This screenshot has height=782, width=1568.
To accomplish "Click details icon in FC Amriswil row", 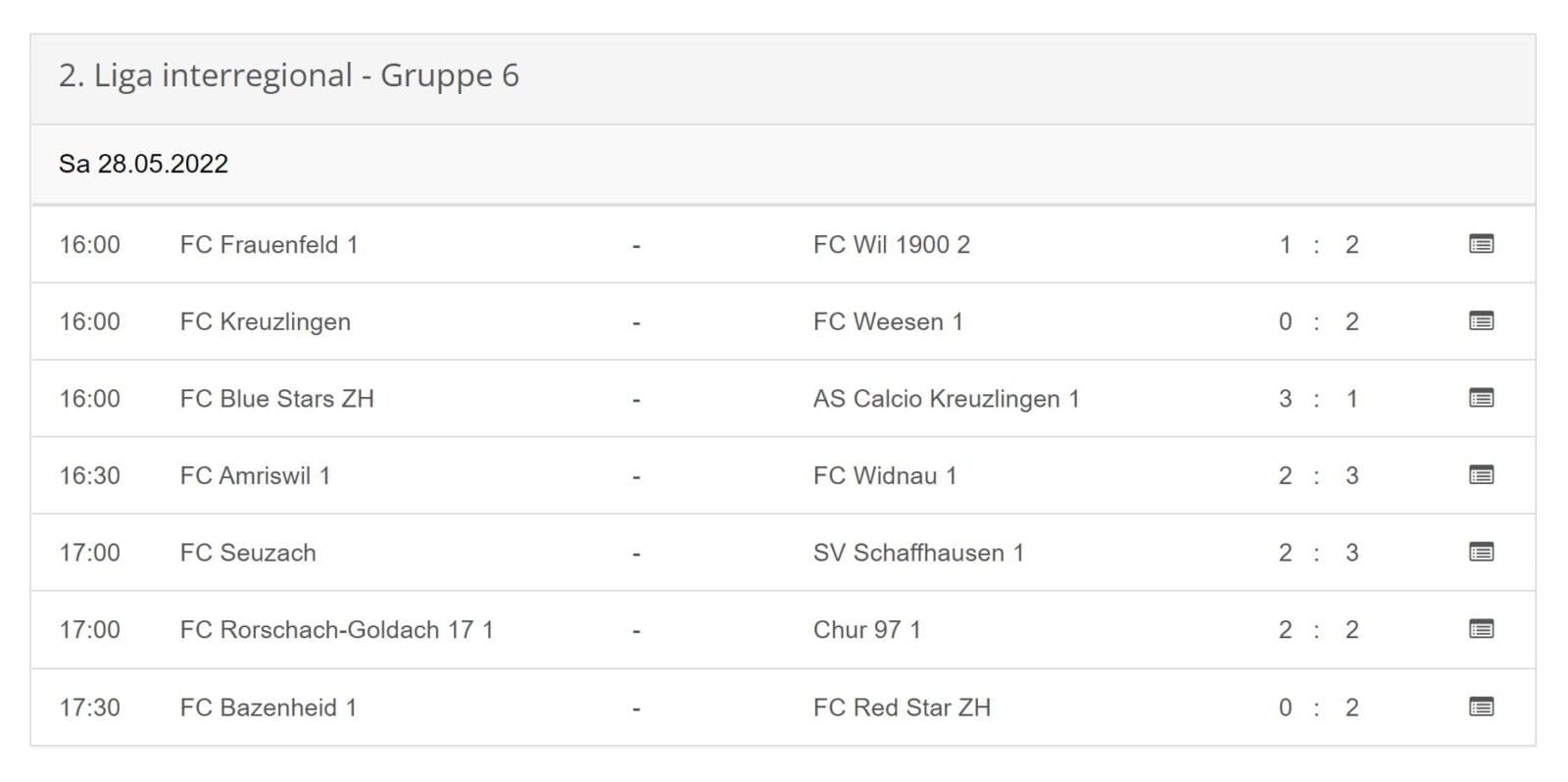I will tap(1481, 475).
